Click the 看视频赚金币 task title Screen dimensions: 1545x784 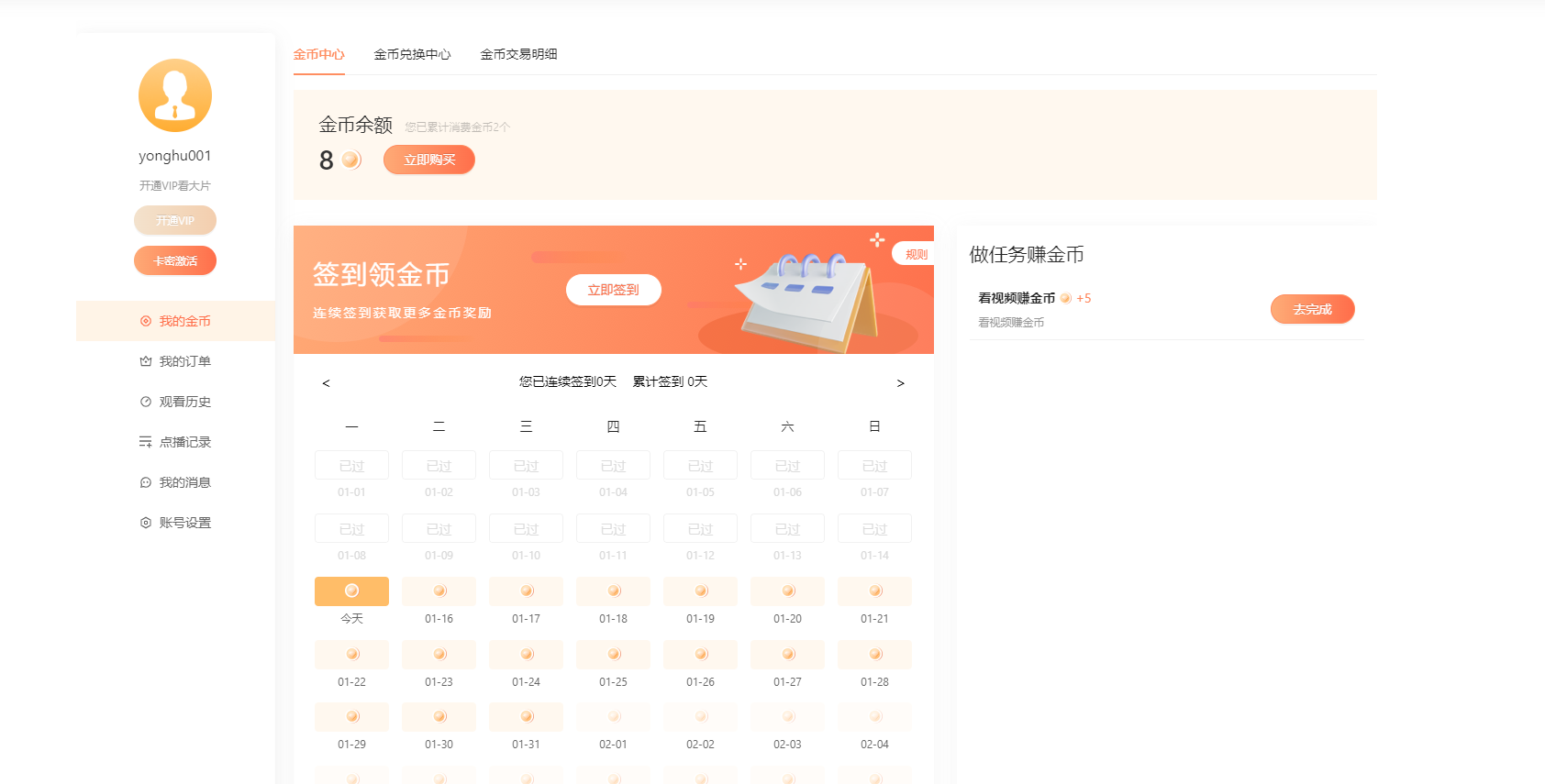pos(1017,298)
